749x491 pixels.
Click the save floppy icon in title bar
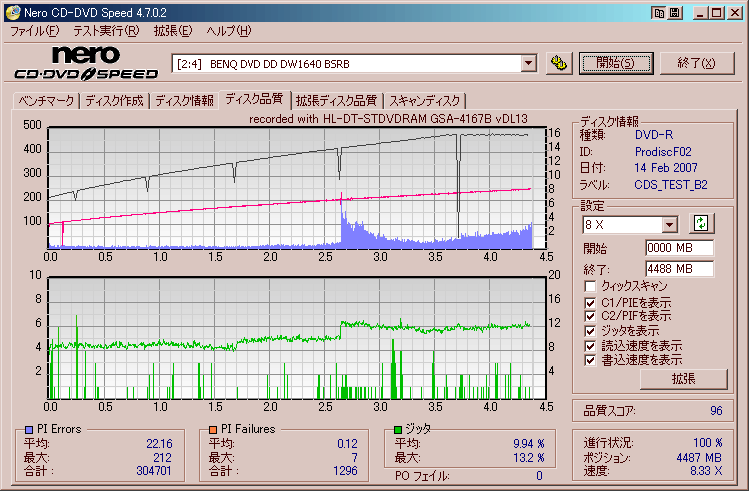tap(674, 13)
